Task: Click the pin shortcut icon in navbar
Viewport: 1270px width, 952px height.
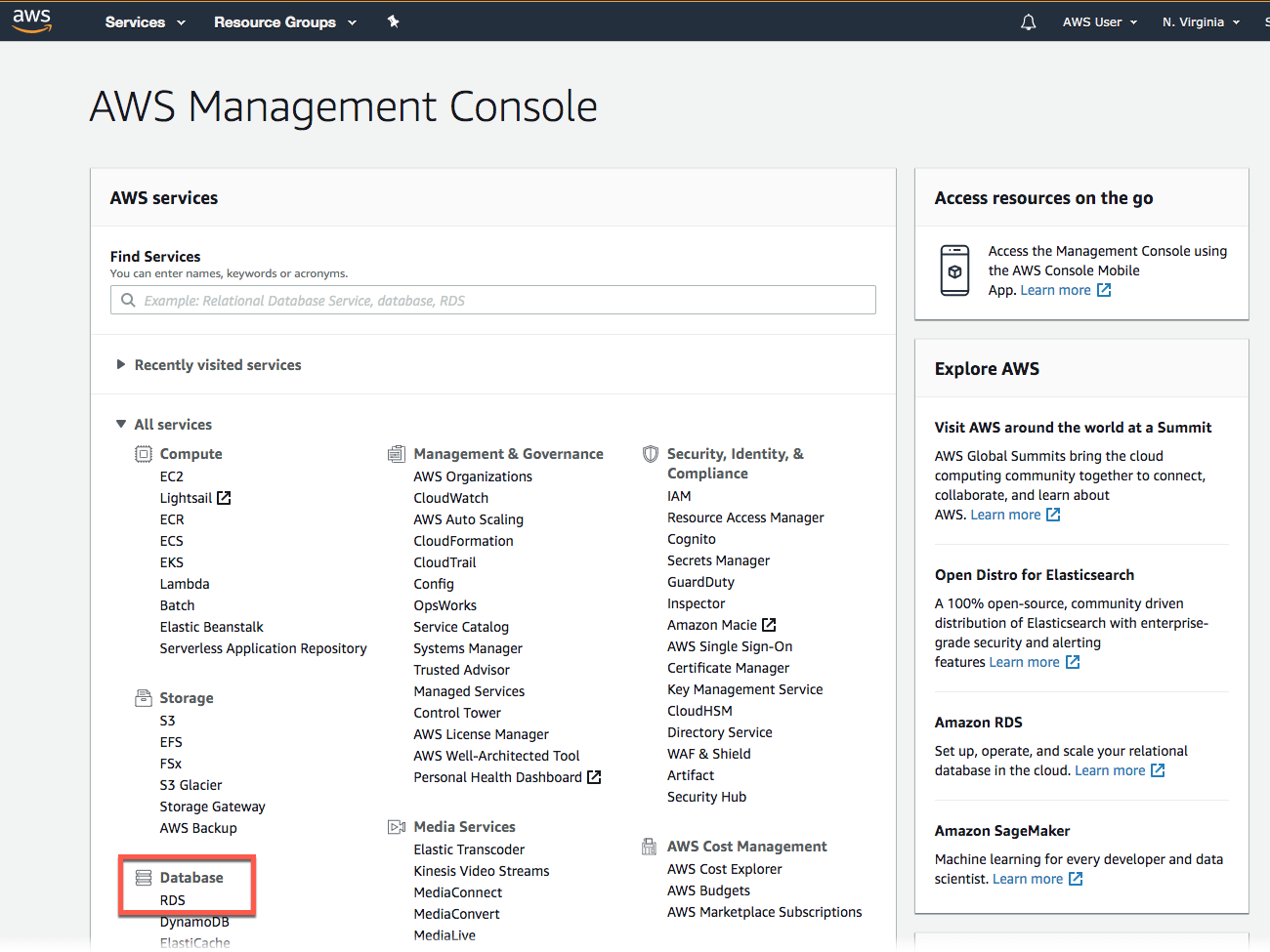Action: (393, 21)
